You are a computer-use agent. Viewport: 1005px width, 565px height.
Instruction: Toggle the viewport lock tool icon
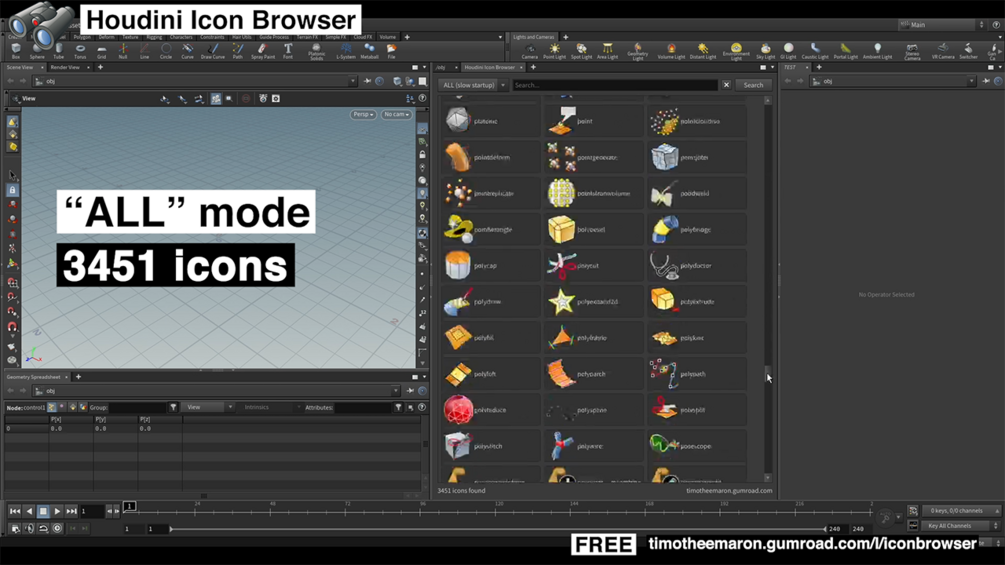click(12, 190)
